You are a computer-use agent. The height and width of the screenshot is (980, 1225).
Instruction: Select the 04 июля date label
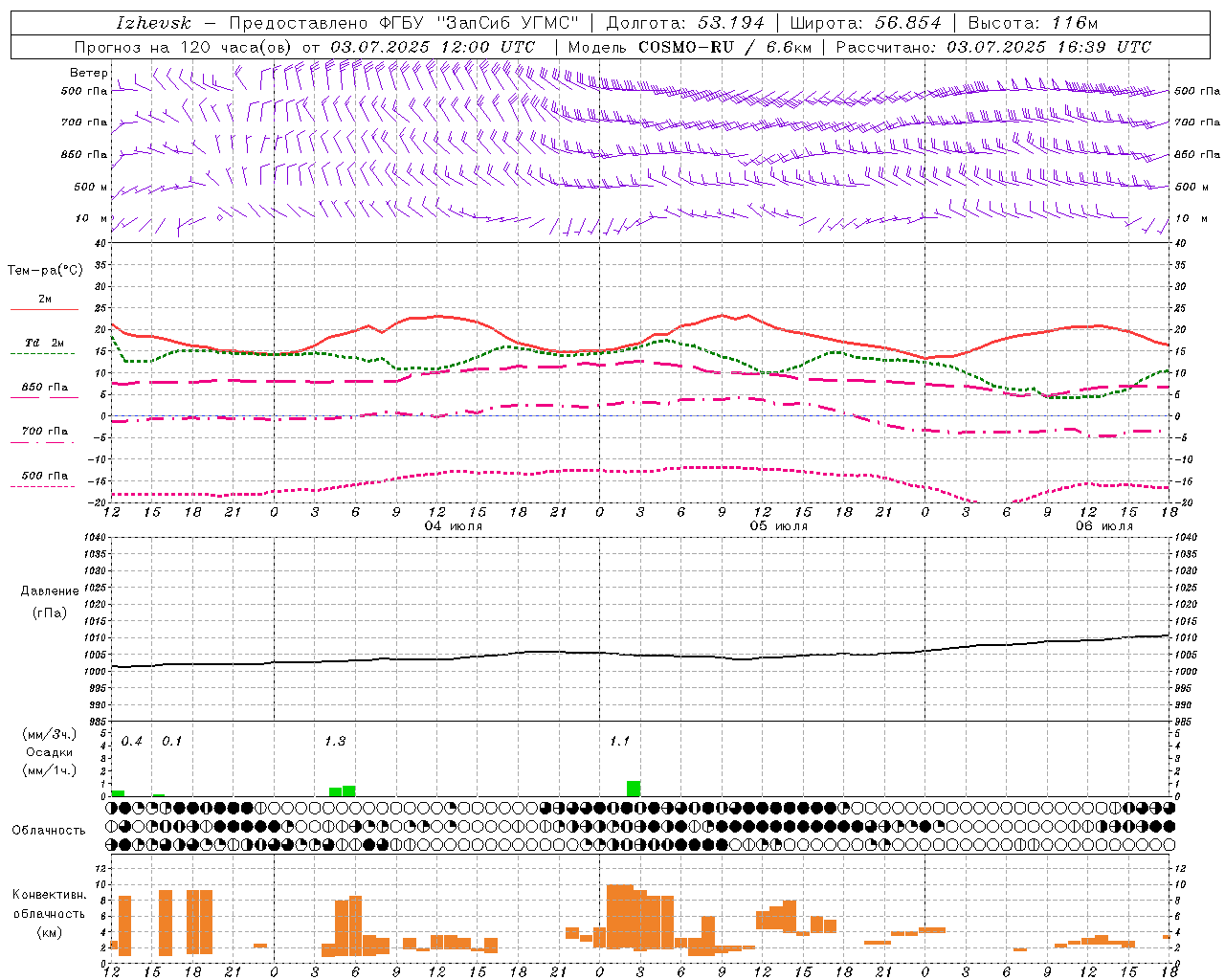click(454, 526)
